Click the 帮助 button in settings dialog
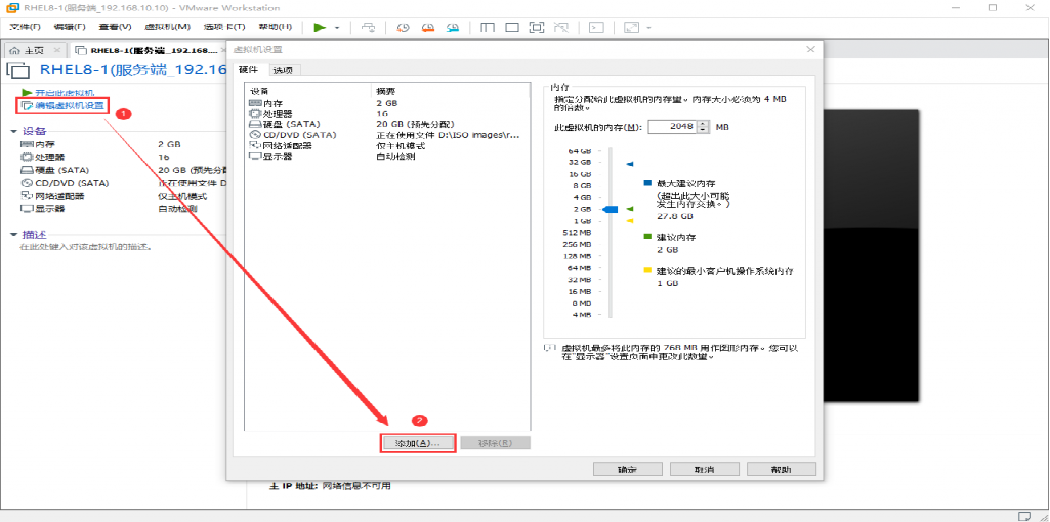Image resolution: width=1050 pixels, height=522 pixels. tap(781, 469)
